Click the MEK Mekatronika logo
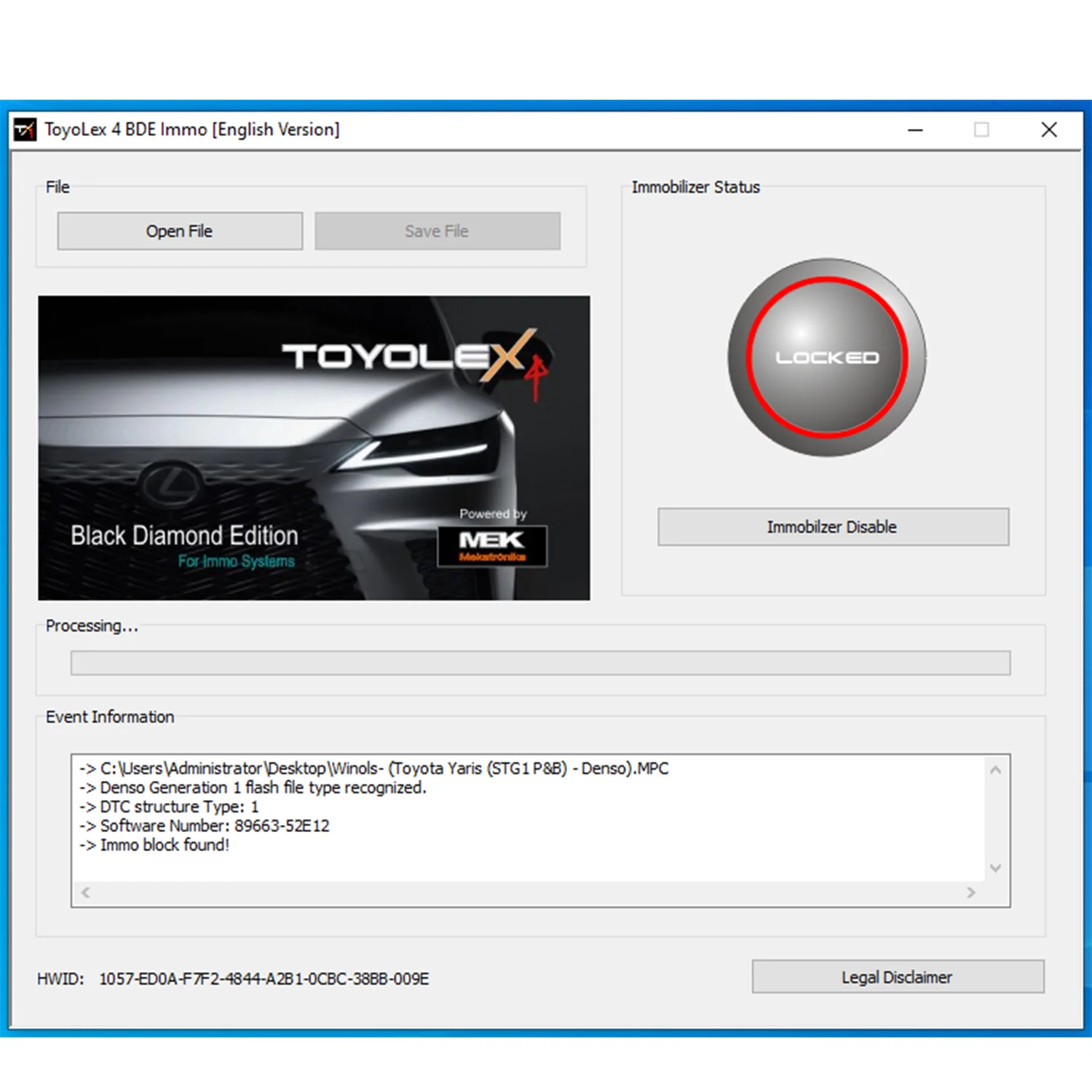 (x=492, y=546)
